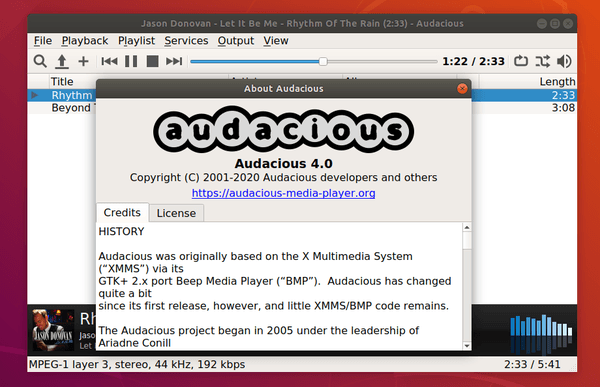The width and height of the screenshot is (600, 387).
Task: Close the About Audacious dialog
Action: coord(462,88)
